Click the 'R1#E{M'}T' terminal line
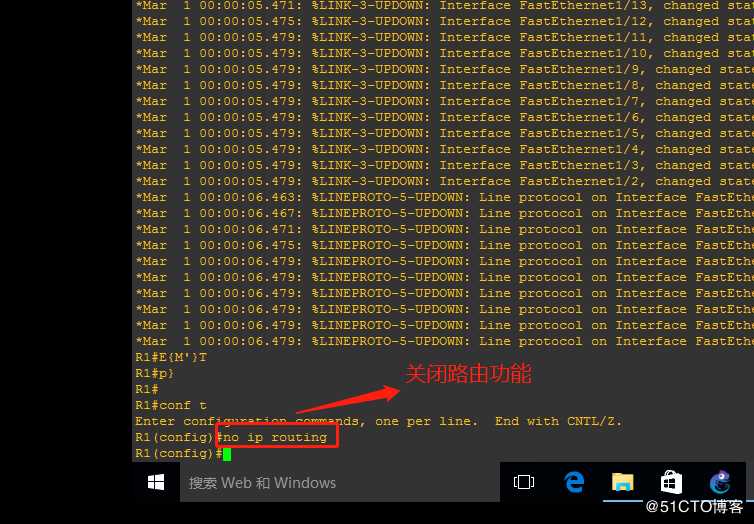Image resolution: width=754 pixels, height=524 pixels. pyautogui.click(x=171, y=357)
